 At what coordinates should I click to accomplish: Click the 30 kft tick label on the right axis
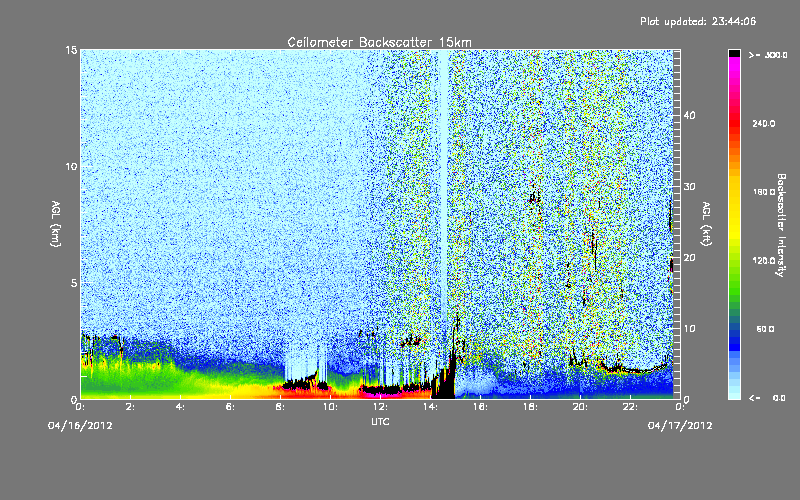point(689,186)
